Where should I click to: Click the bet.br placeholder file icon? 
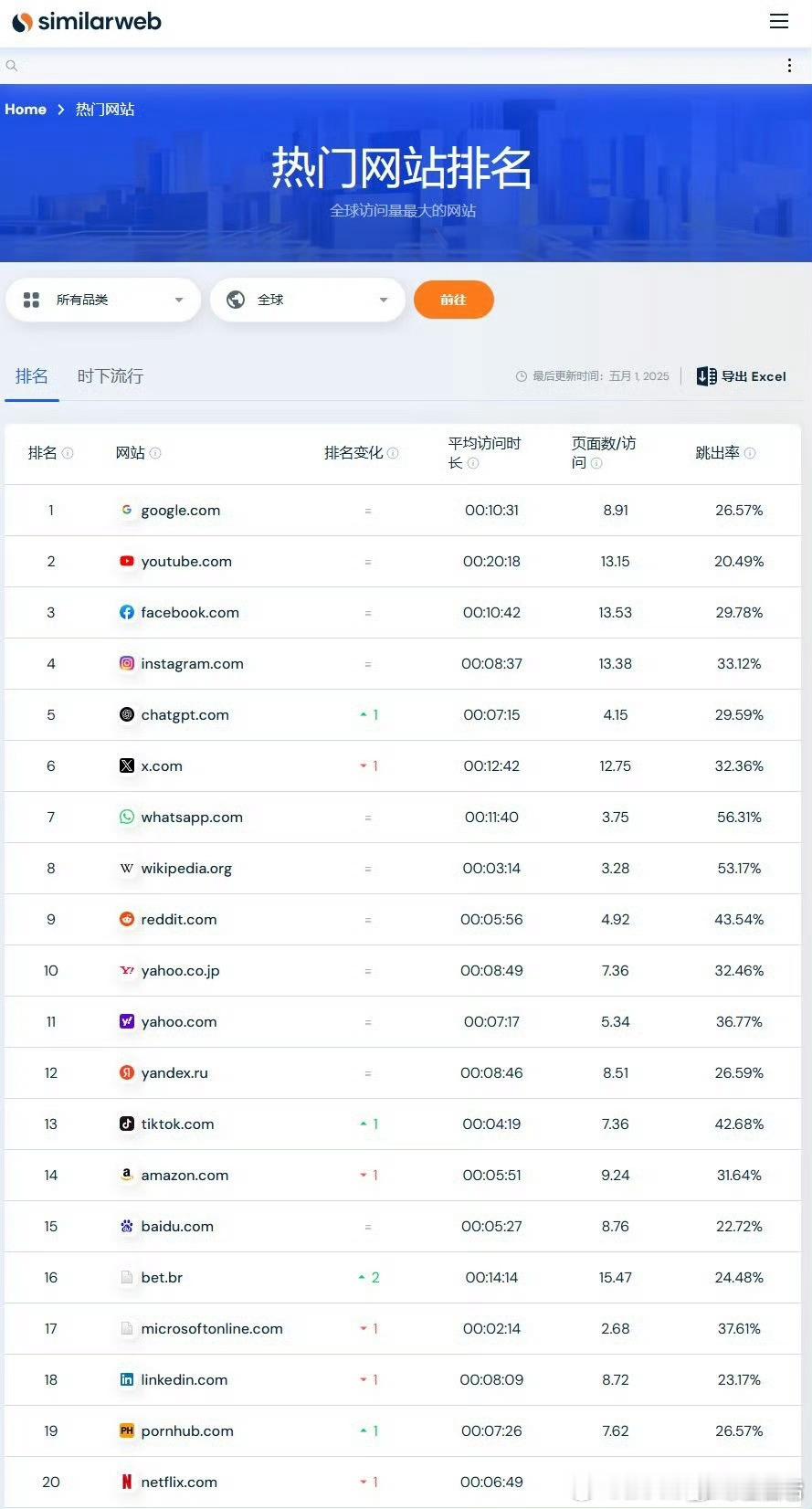(127, 1277)
